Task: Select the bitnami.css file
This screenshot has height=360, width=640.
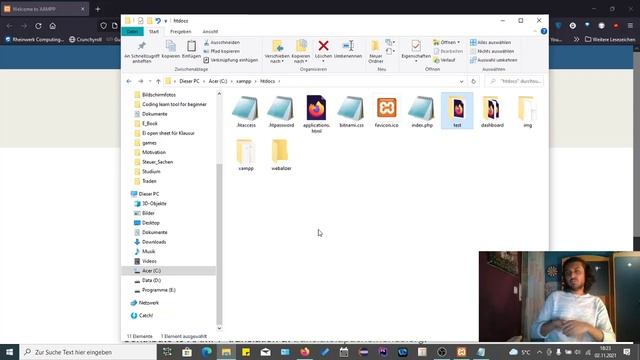Action: (x=351, y=111)
